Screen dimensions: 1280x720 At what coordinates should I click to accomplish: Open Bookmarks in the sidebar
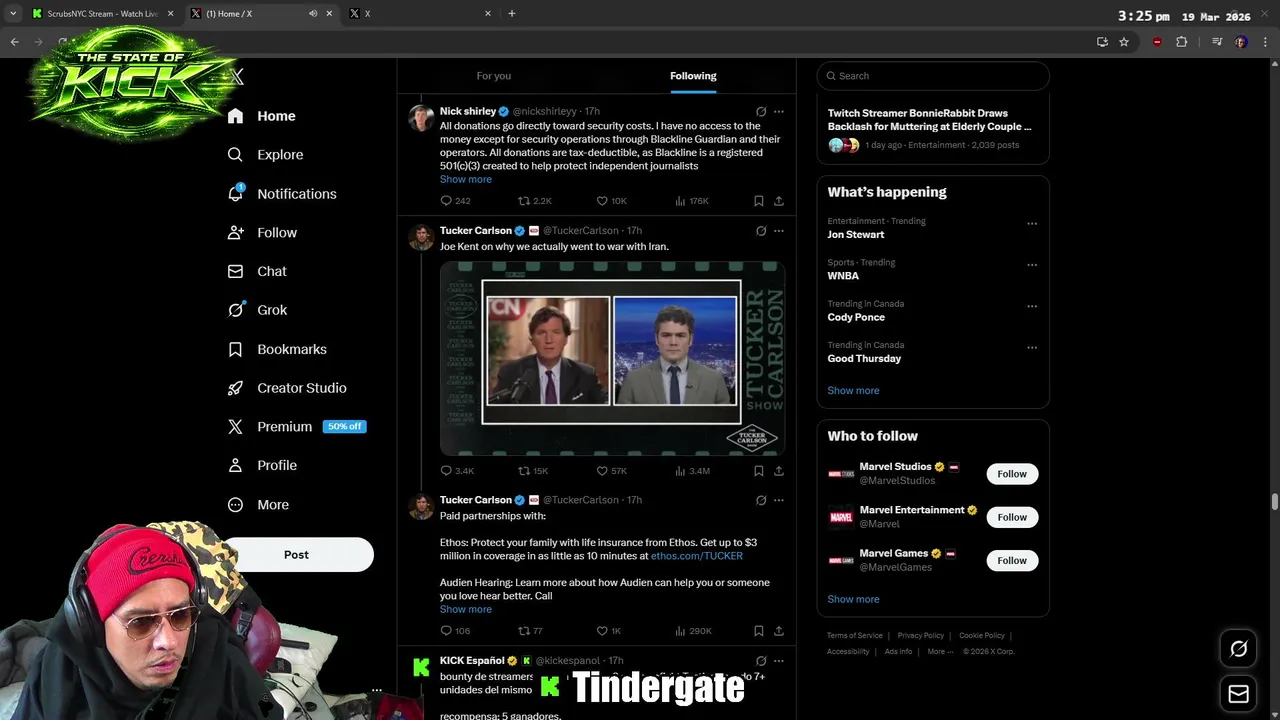pos(277,349)
